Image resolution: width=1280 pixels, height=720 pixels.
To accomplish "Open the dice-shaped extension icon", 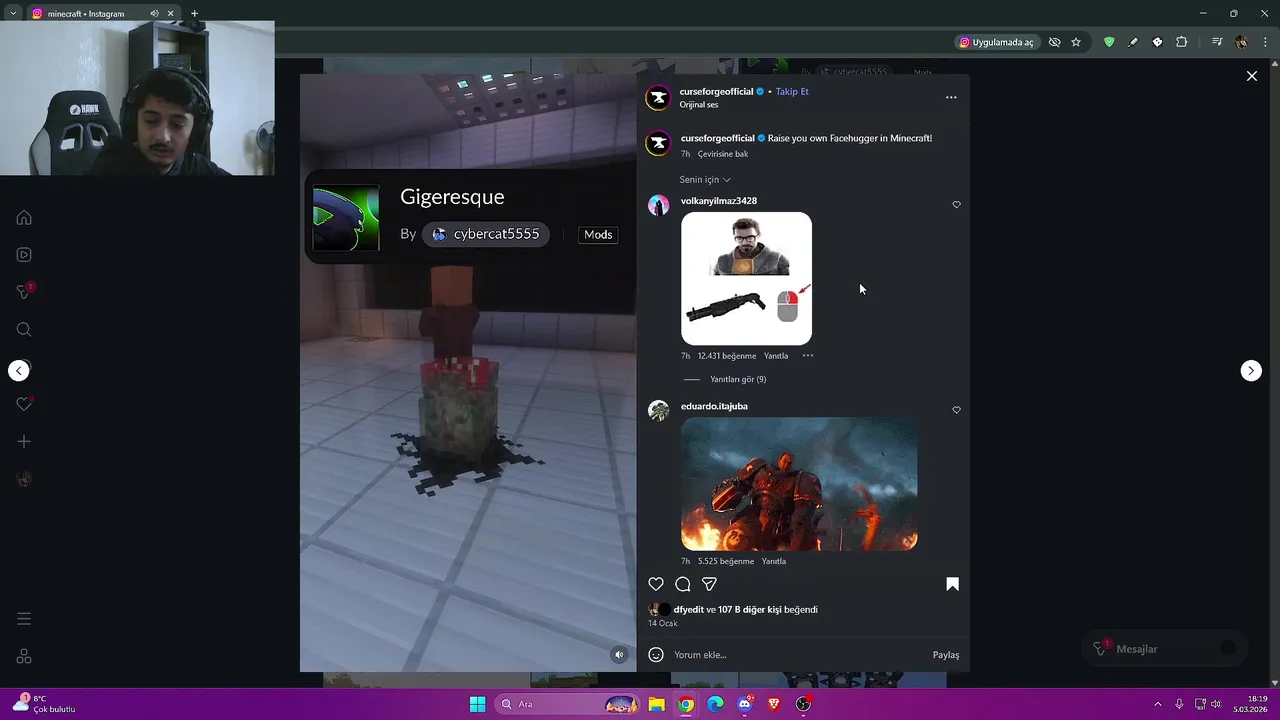I will pyautogui.click(x=1157, y=42).
